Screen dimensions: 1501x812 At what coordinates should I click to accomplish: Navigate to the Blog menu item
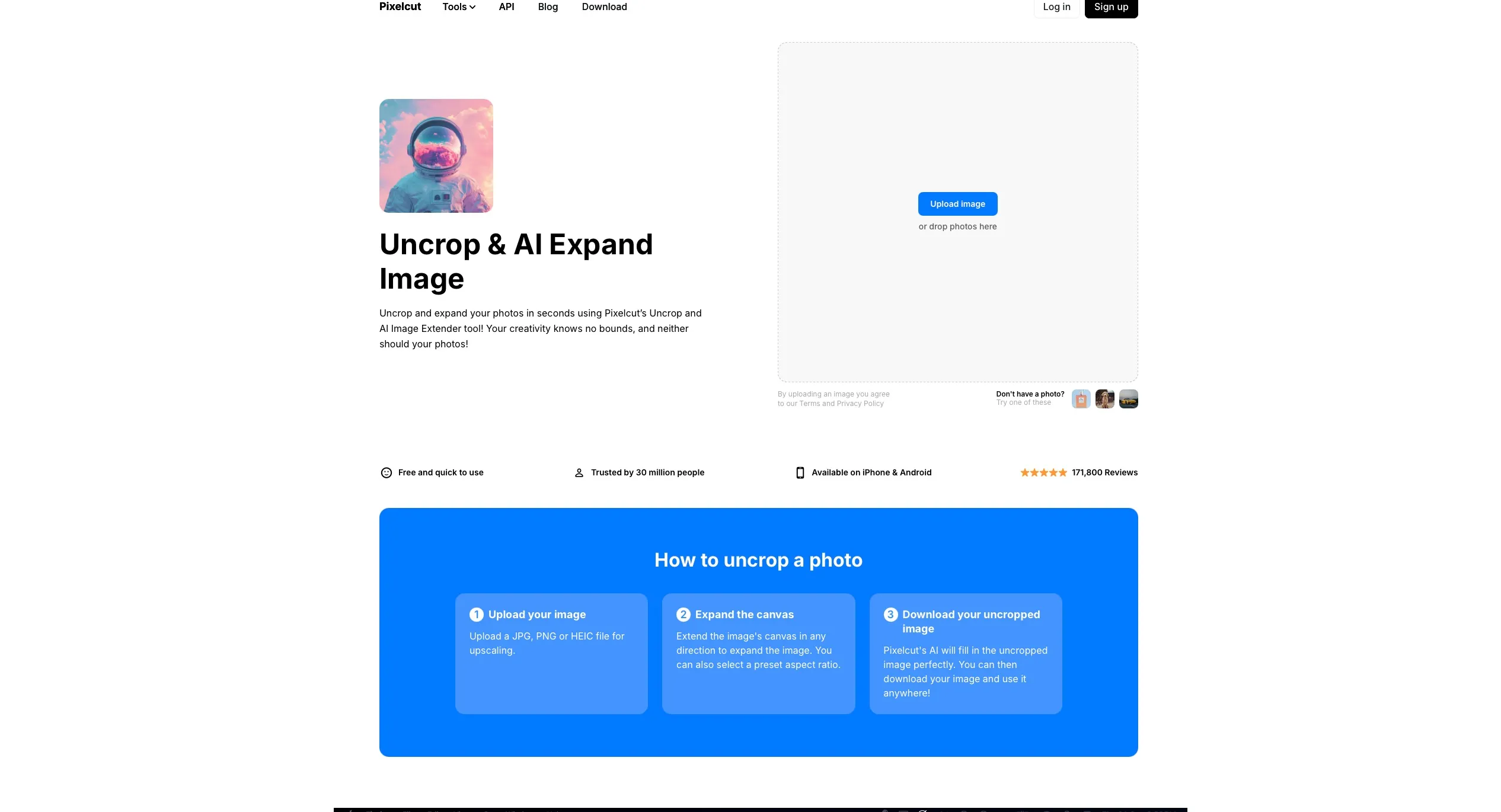[x=547, y=7]
